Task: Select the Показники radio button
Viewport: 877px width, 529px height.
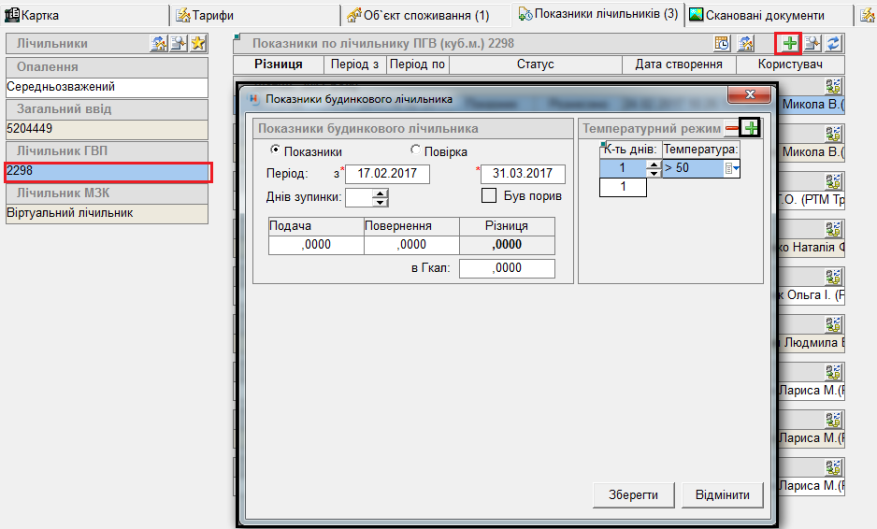Action: (x=276, y=151)
